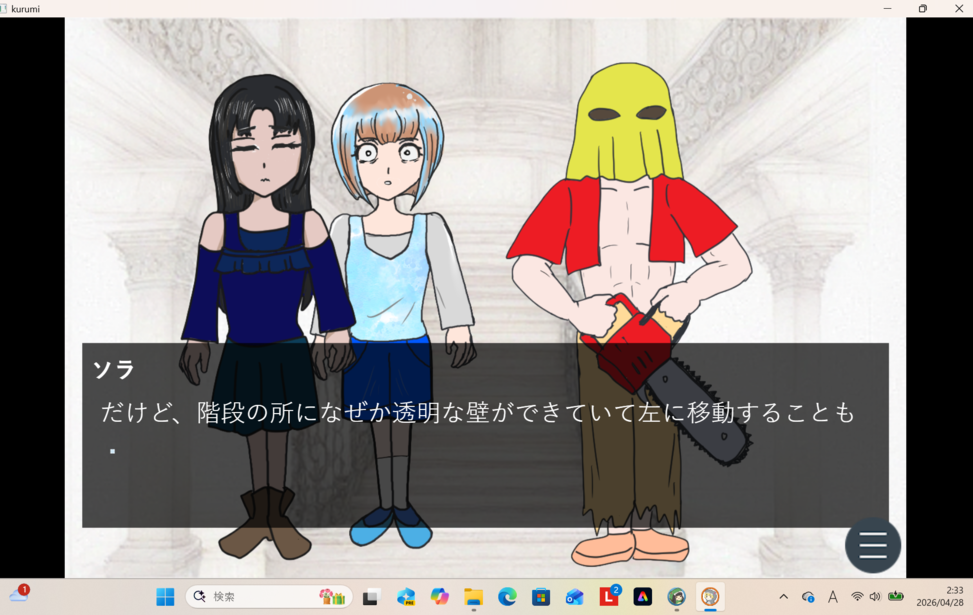Open File Explorer from the taskbar
The image size is (973, 615).
click(474, 597)
